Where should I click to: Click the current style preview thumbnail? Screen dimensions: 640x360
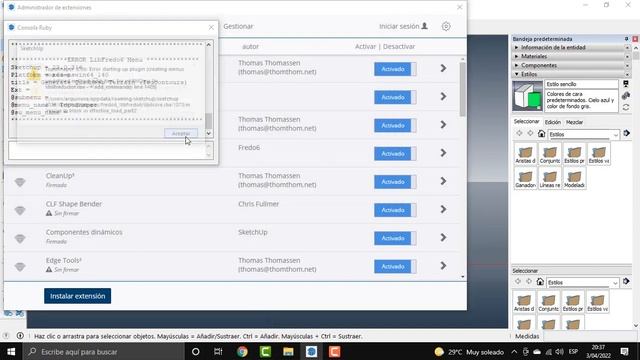point(527,96)
